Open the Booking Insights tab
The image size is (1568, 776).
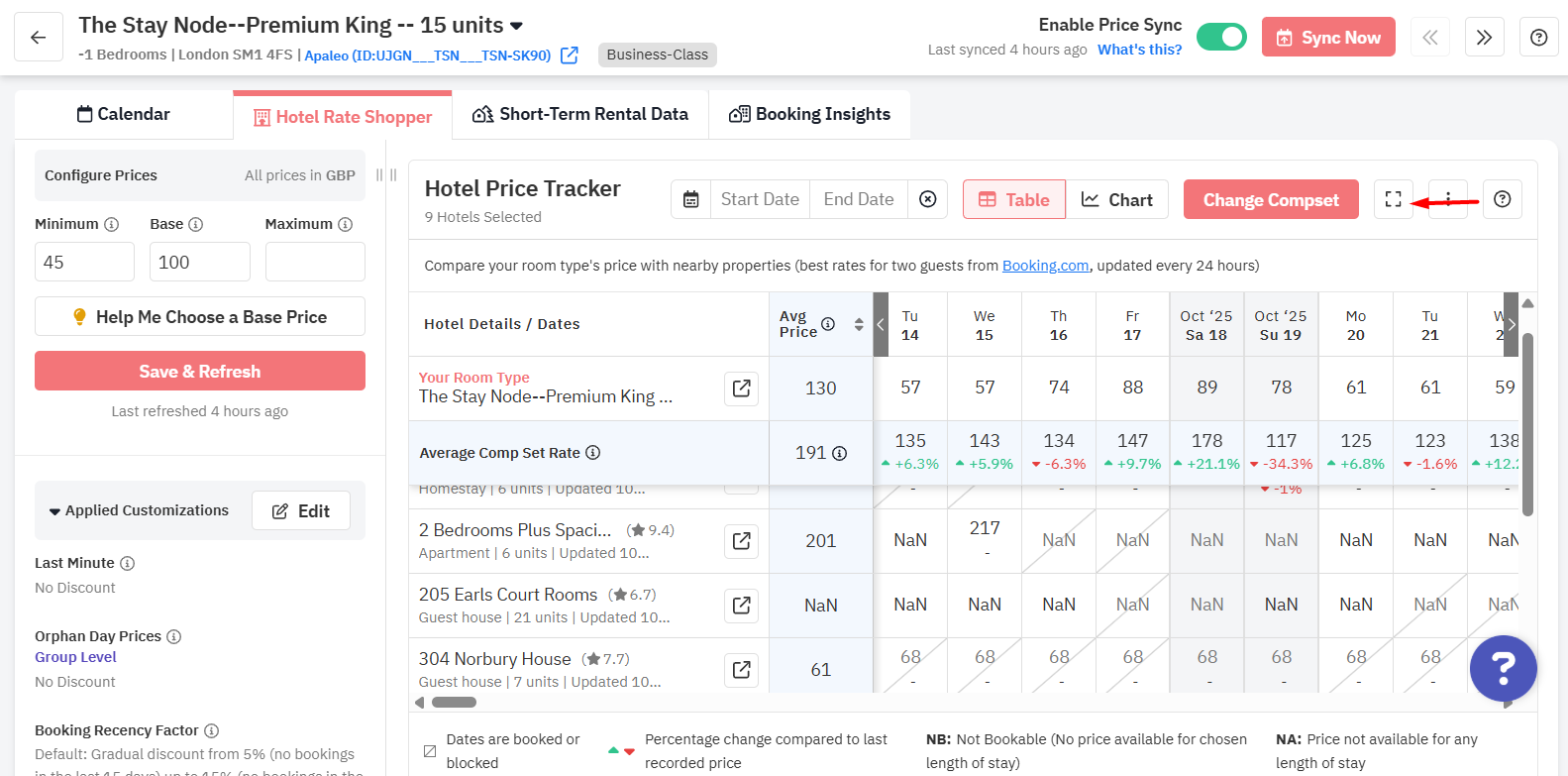pyautogui.click(x=809, y=114)
